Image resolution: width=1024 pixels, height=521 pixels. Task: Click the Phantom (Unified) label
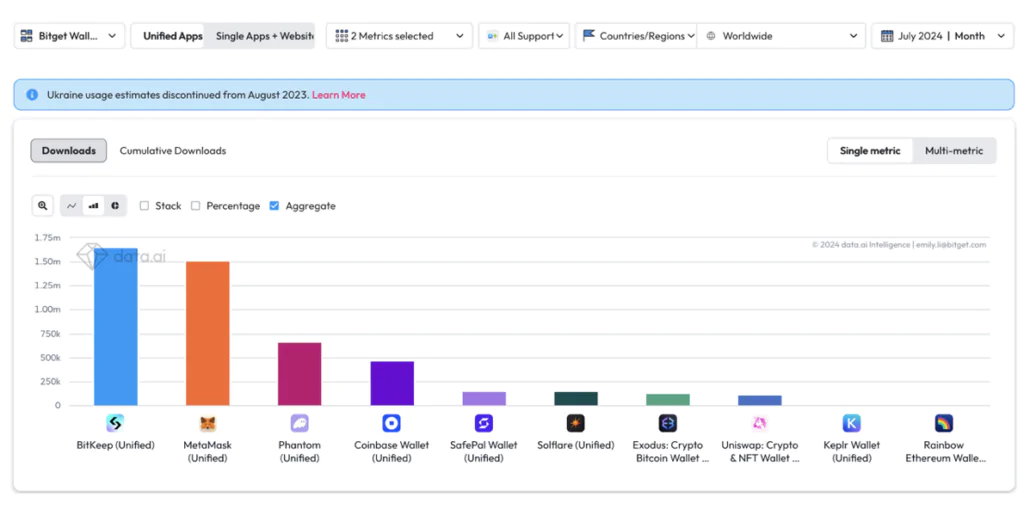(x=300, y=451)
